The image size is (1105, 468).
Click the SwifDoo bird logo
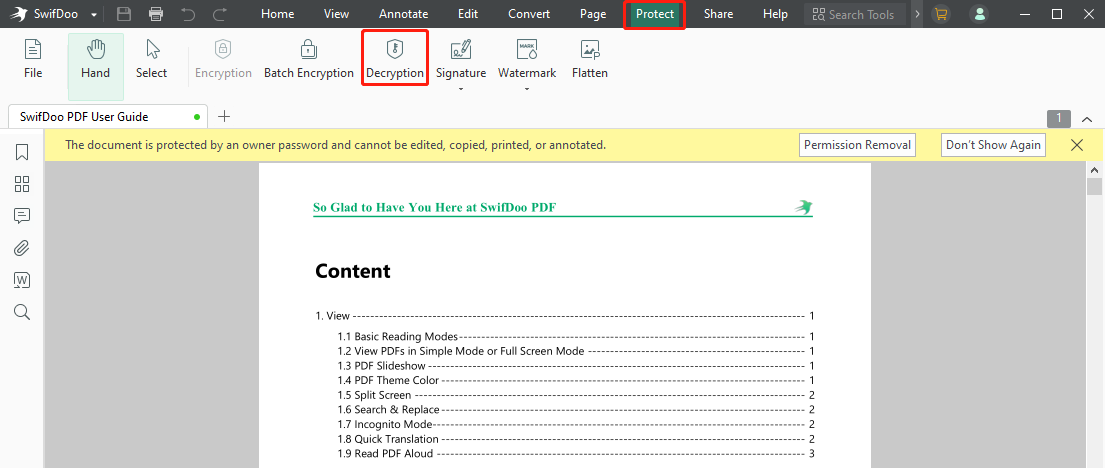19,14
